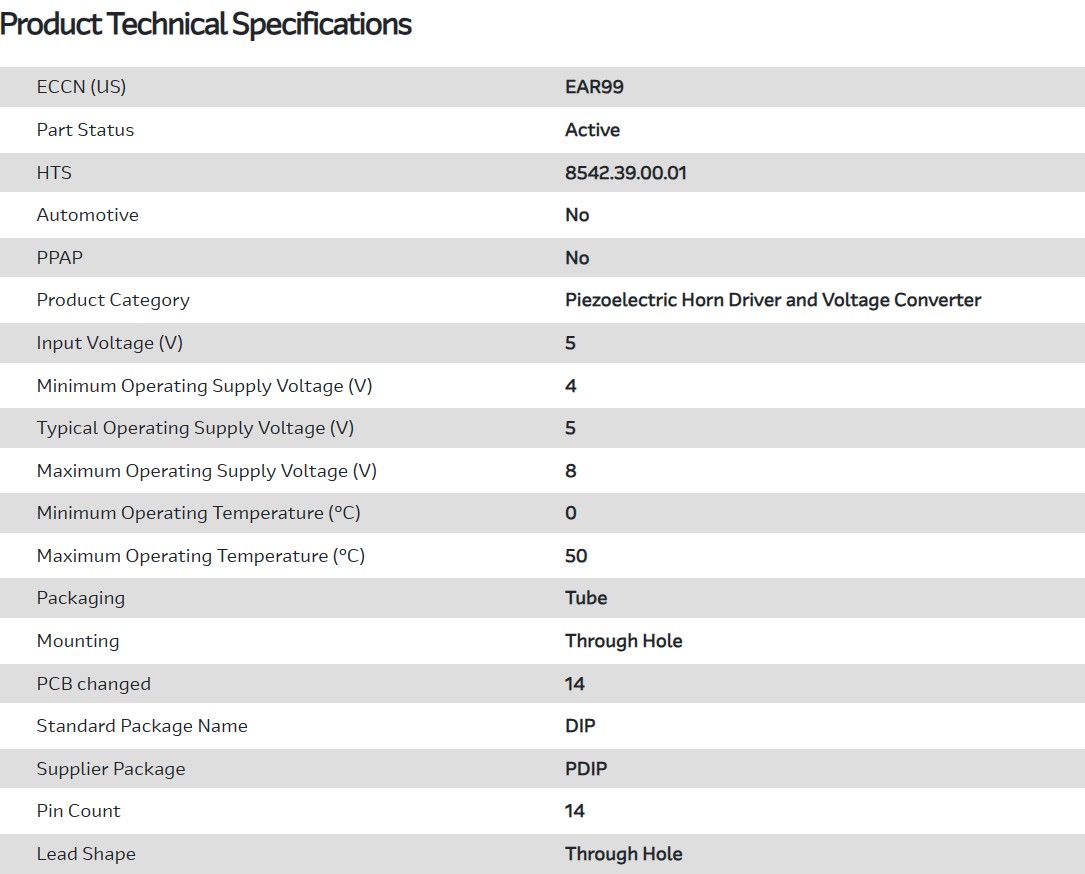This screenshot has width=1085, height=874.
Task: Click the Lead Shape row label
Action: click(86, 854)
